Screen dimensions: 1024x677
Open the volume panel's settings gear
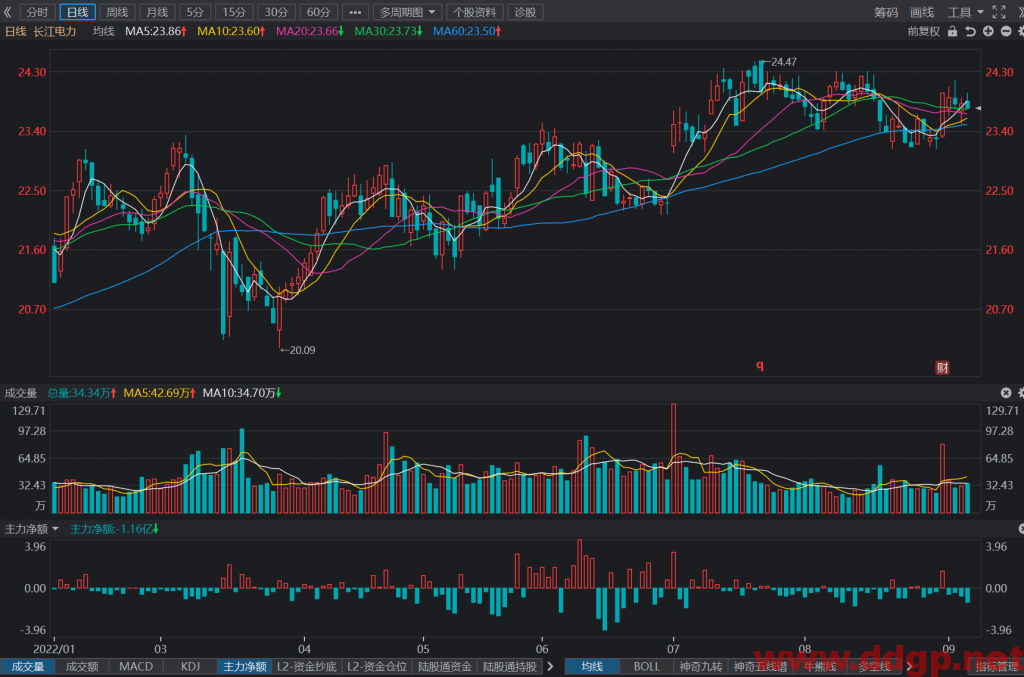pyautogui.click(x=1021, y=392)
